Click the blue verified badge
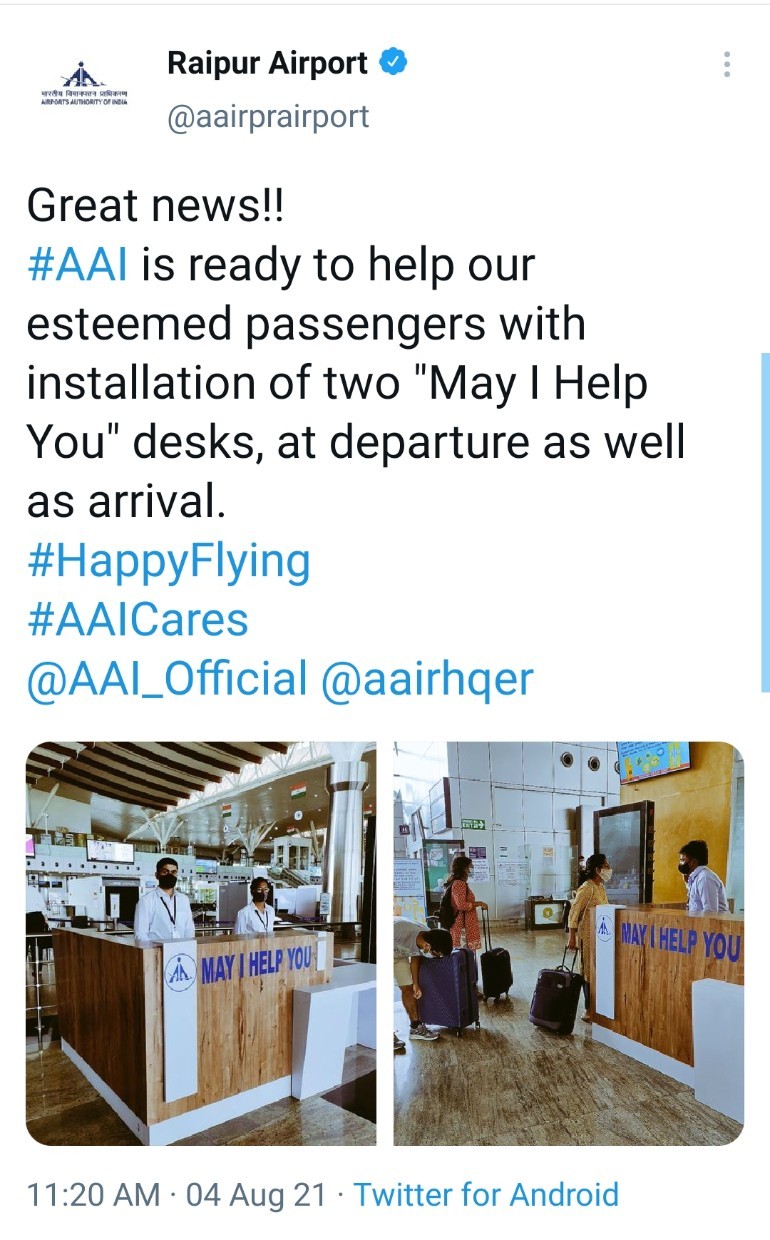The height and width of the screenshot is (1240, 770). pos(394,64)
